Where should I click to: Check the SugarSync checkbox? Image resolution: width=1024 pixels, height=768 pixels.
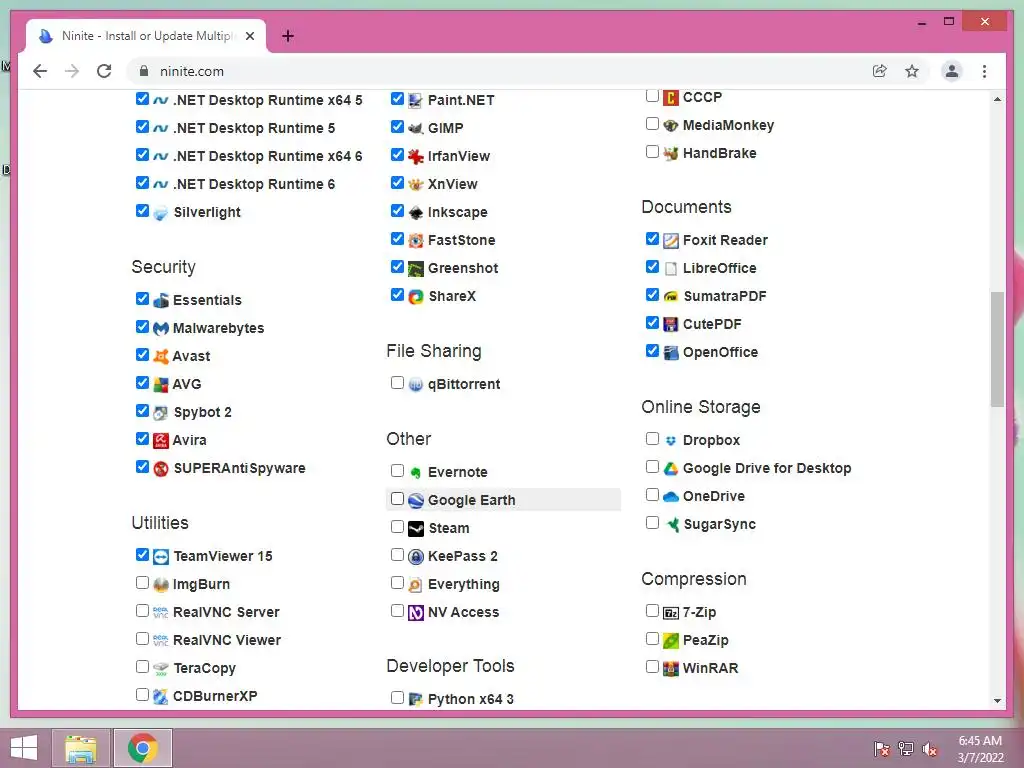tap(652, 522)
